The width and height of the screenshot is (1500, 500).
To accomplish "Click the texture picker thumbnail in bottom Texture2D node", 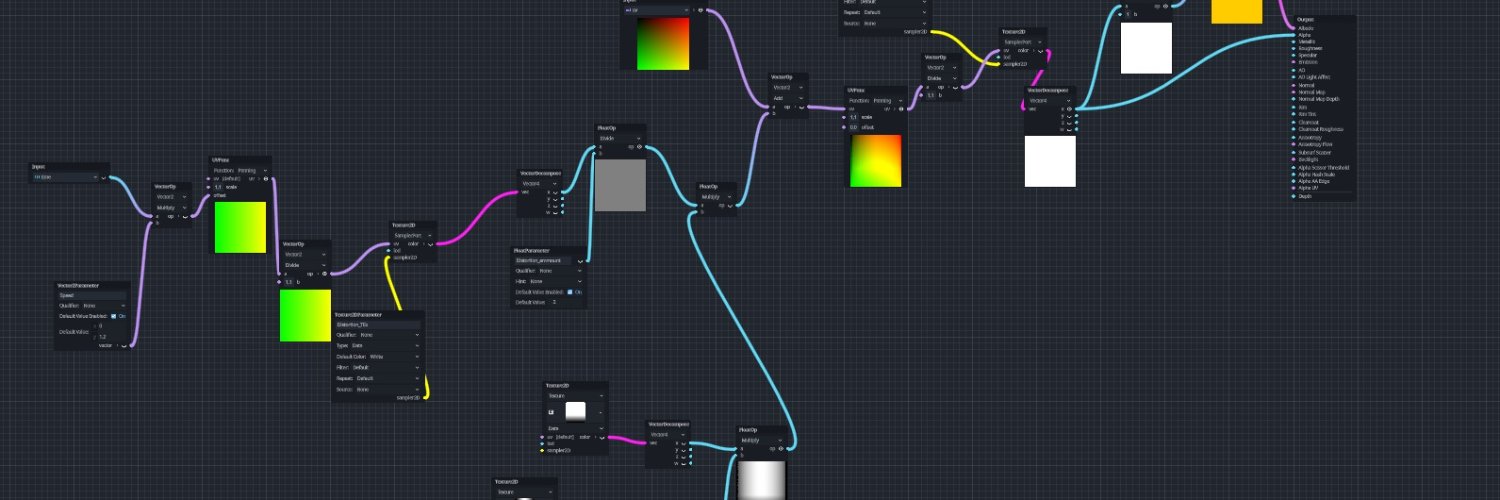I will tap(576, 412).
